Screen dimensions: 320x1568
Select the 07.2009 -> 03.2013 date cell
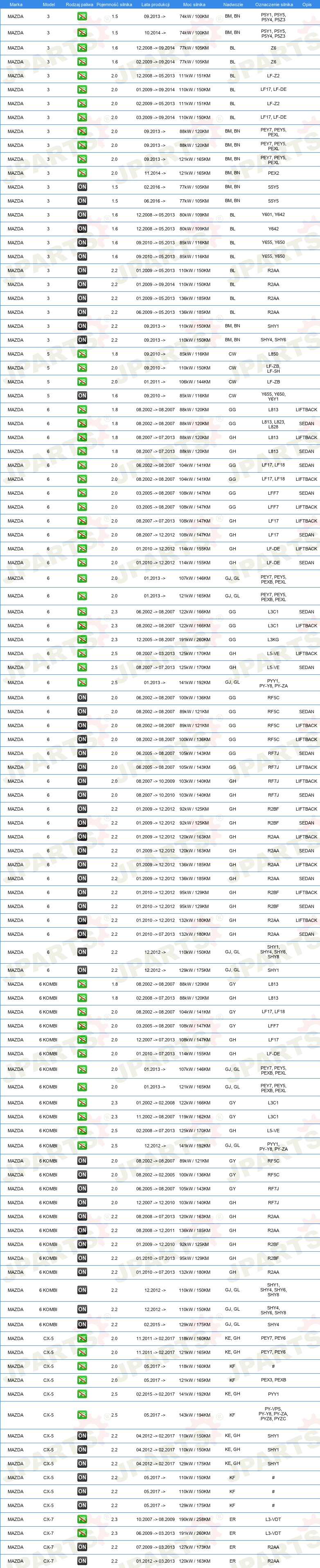(155, 1547)
